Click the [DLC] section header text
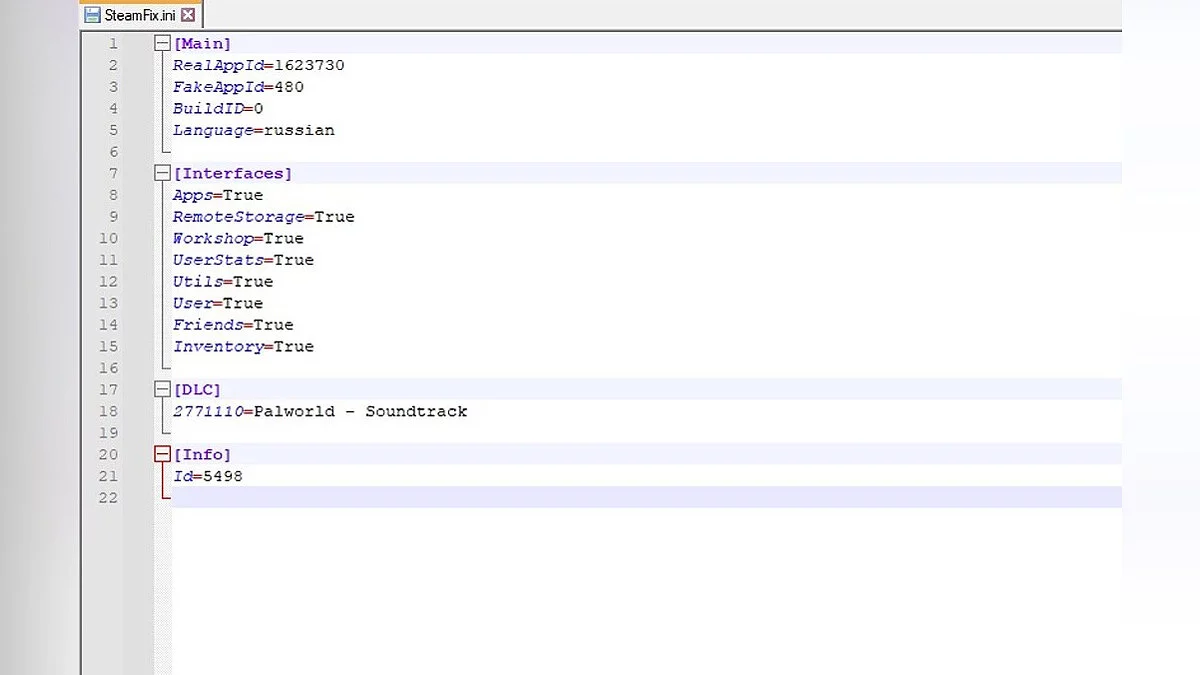This screenshot has width=1200, height=675. 197,390
